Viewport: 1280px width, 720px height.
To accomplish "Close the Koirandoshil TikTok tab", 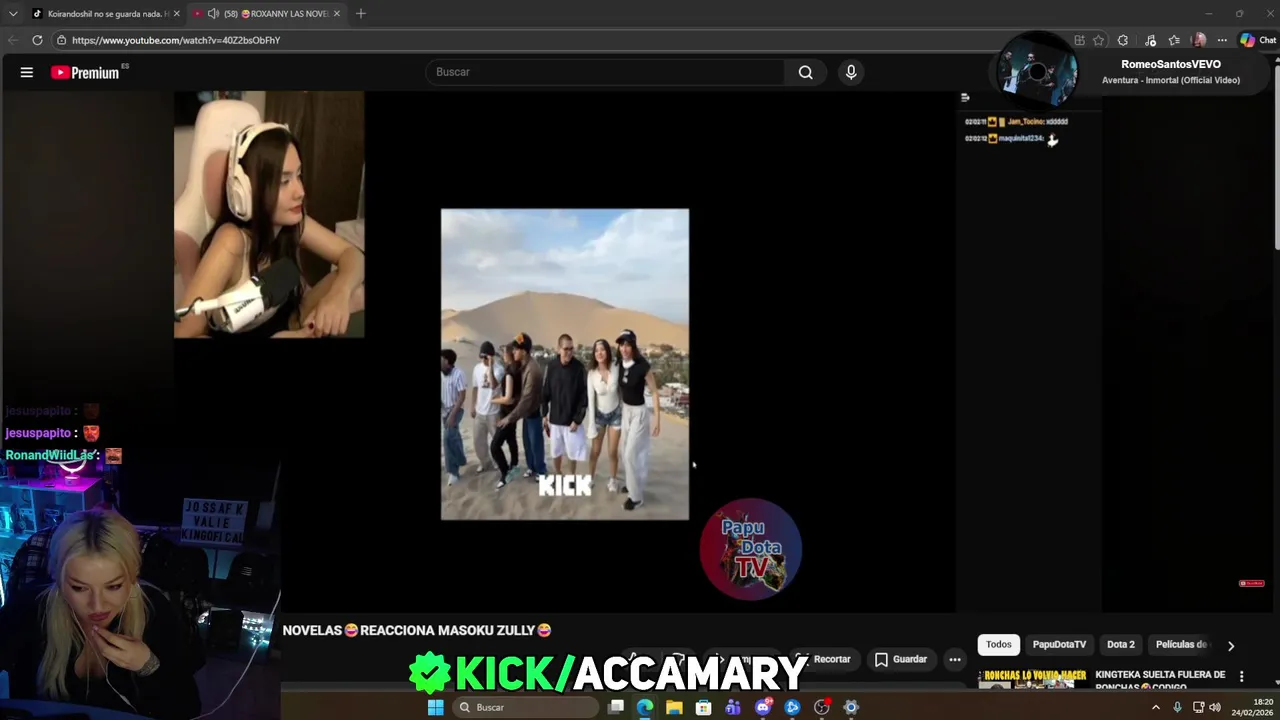I will 177,13.
